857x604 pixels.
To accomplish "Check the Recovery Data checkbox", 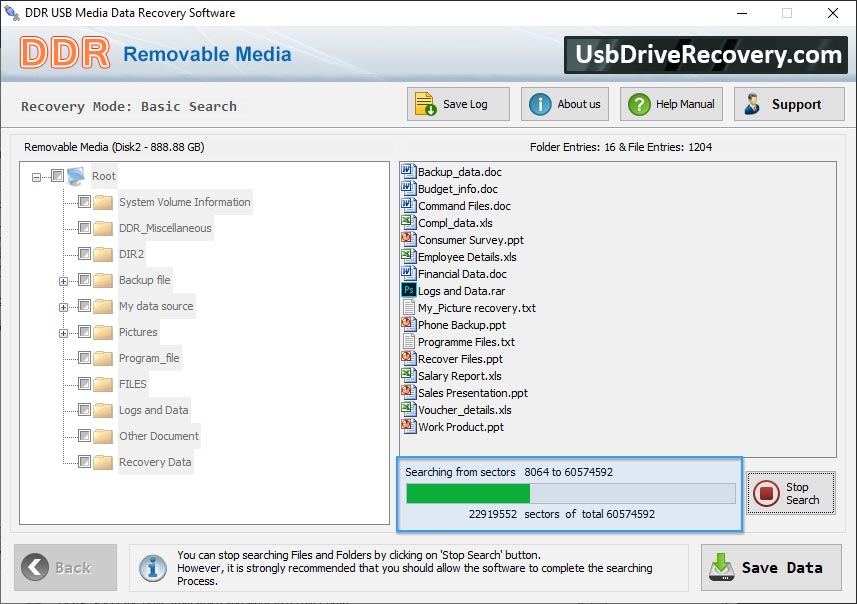I will [x=84, y=462].
